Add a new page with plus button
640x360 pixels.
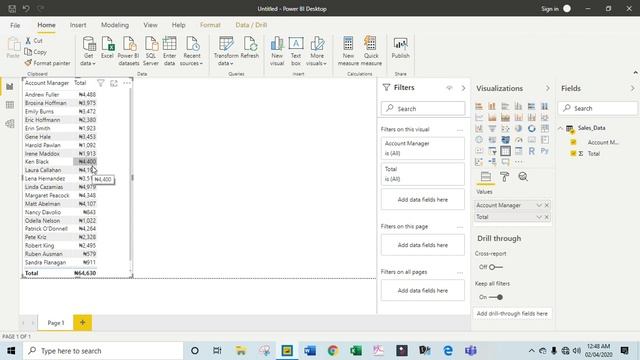click(82, 323)
